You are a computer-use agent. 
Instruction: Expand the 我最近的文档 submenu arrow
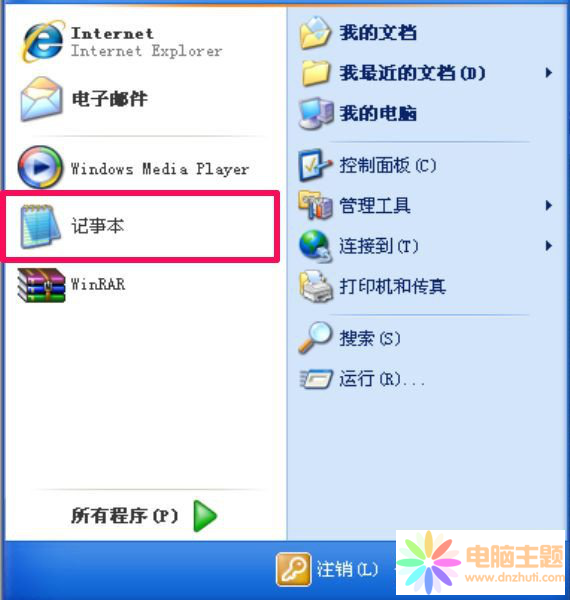549,73
